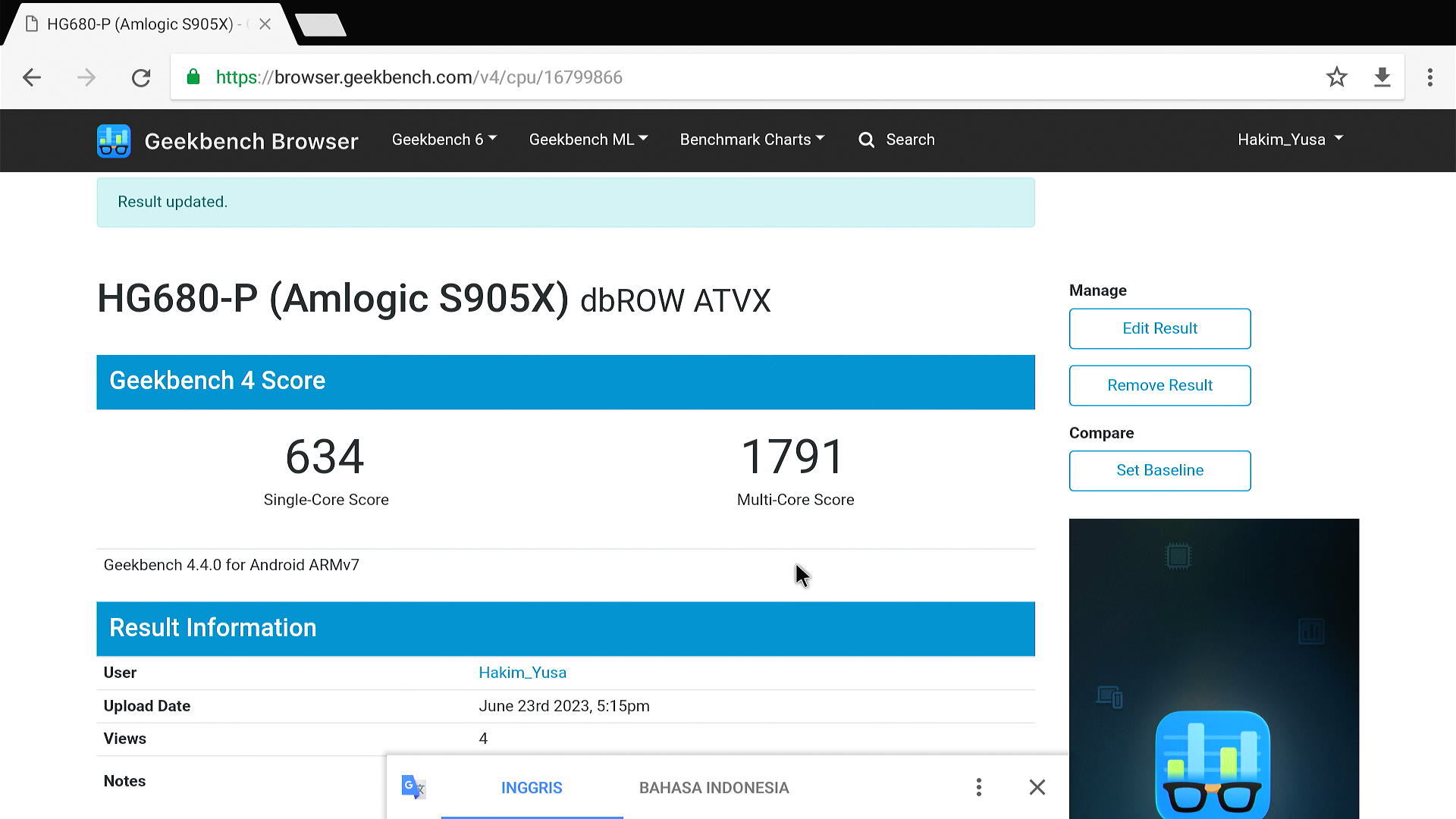Expand the Benchmark Charts dropdown
This screenshot has width=1456, height=819.
pyautogui.click(x=752, y=140)
